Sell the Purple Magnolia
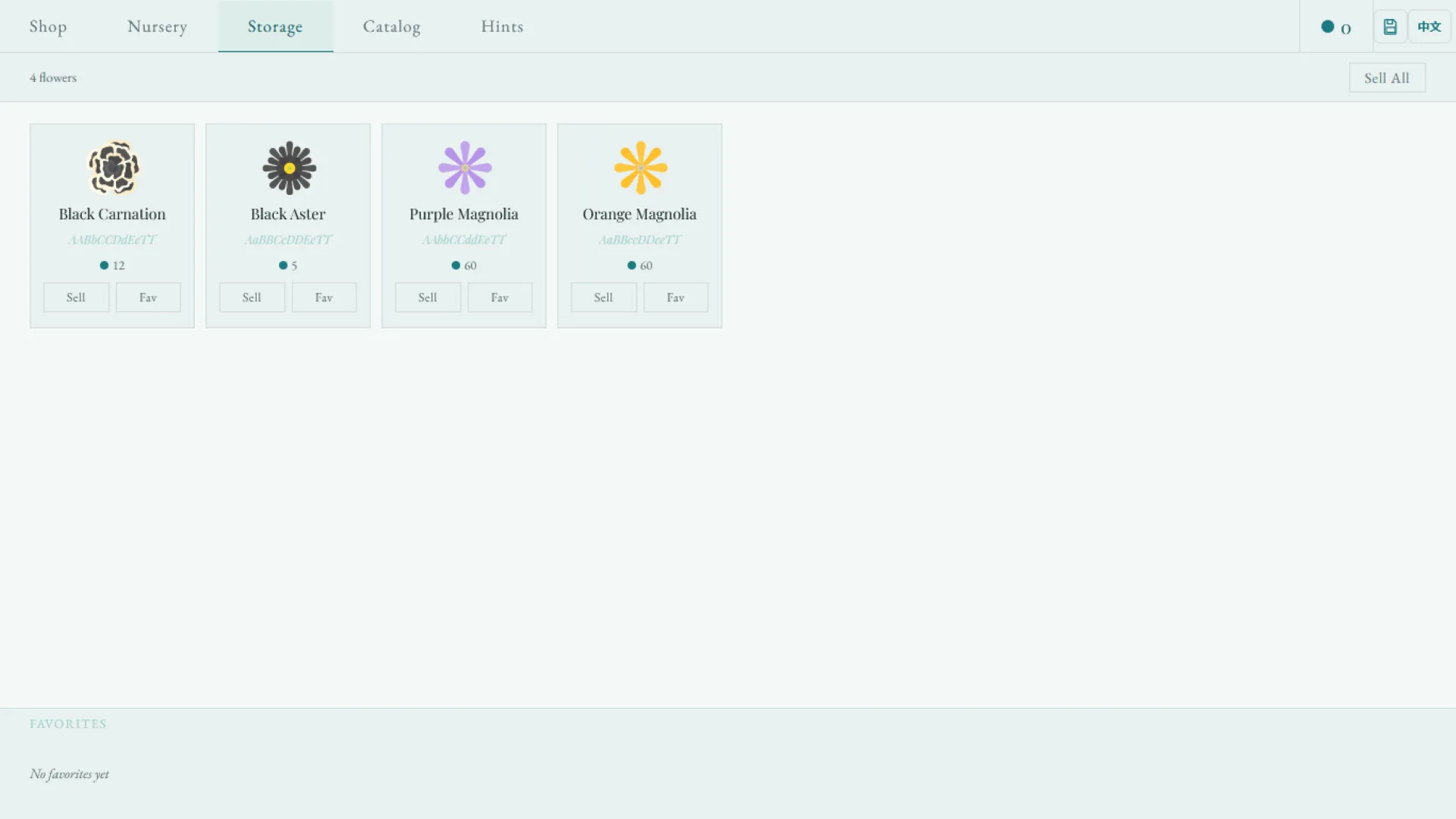 click(x=428, y=297)
